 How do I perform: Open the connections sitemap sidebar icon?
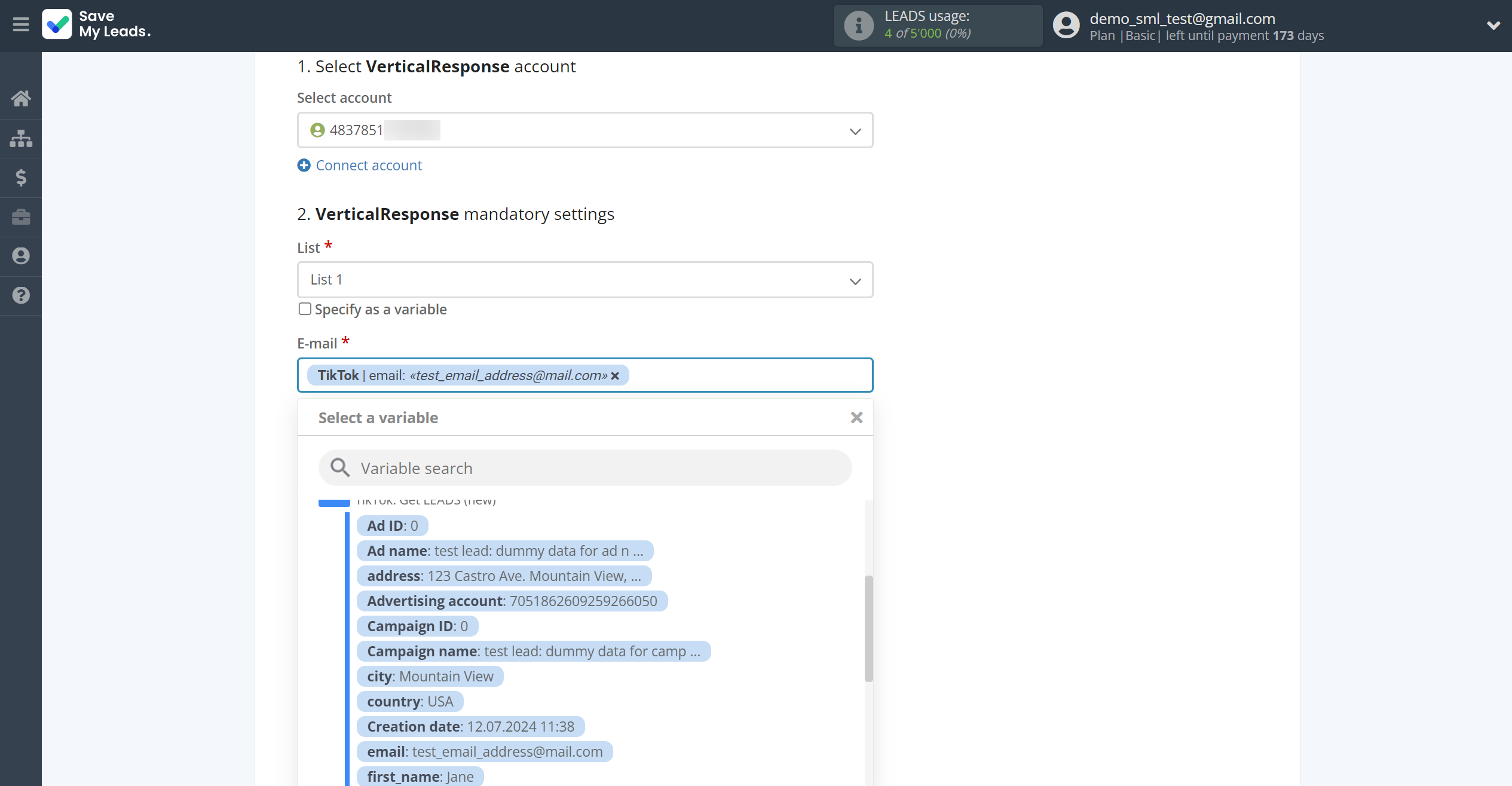pos(21,138)
